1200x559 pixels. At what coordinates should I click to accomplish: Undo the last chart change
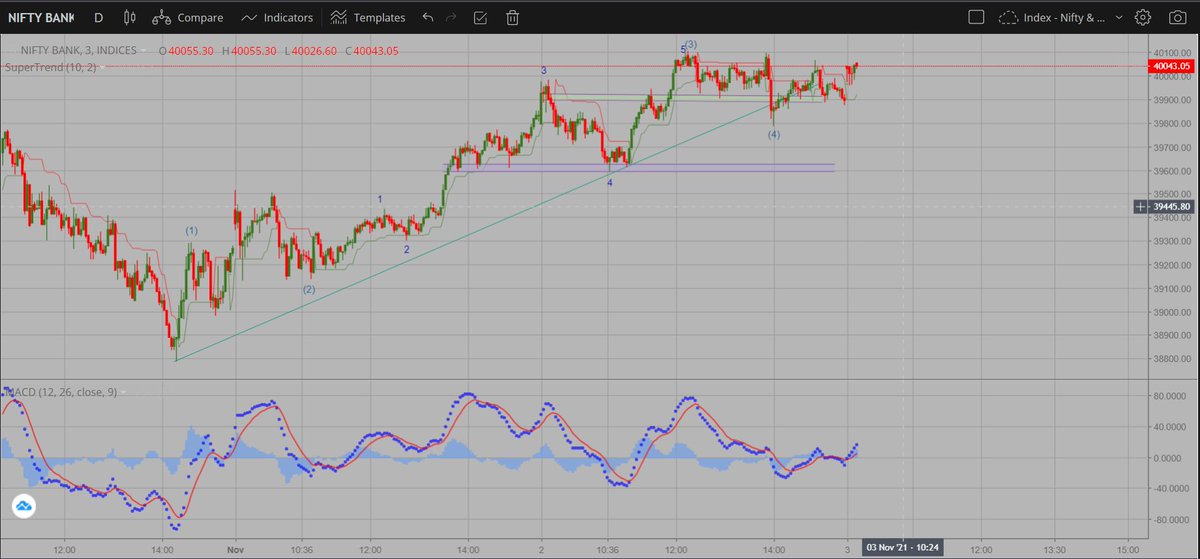click(x=429, y=17)
